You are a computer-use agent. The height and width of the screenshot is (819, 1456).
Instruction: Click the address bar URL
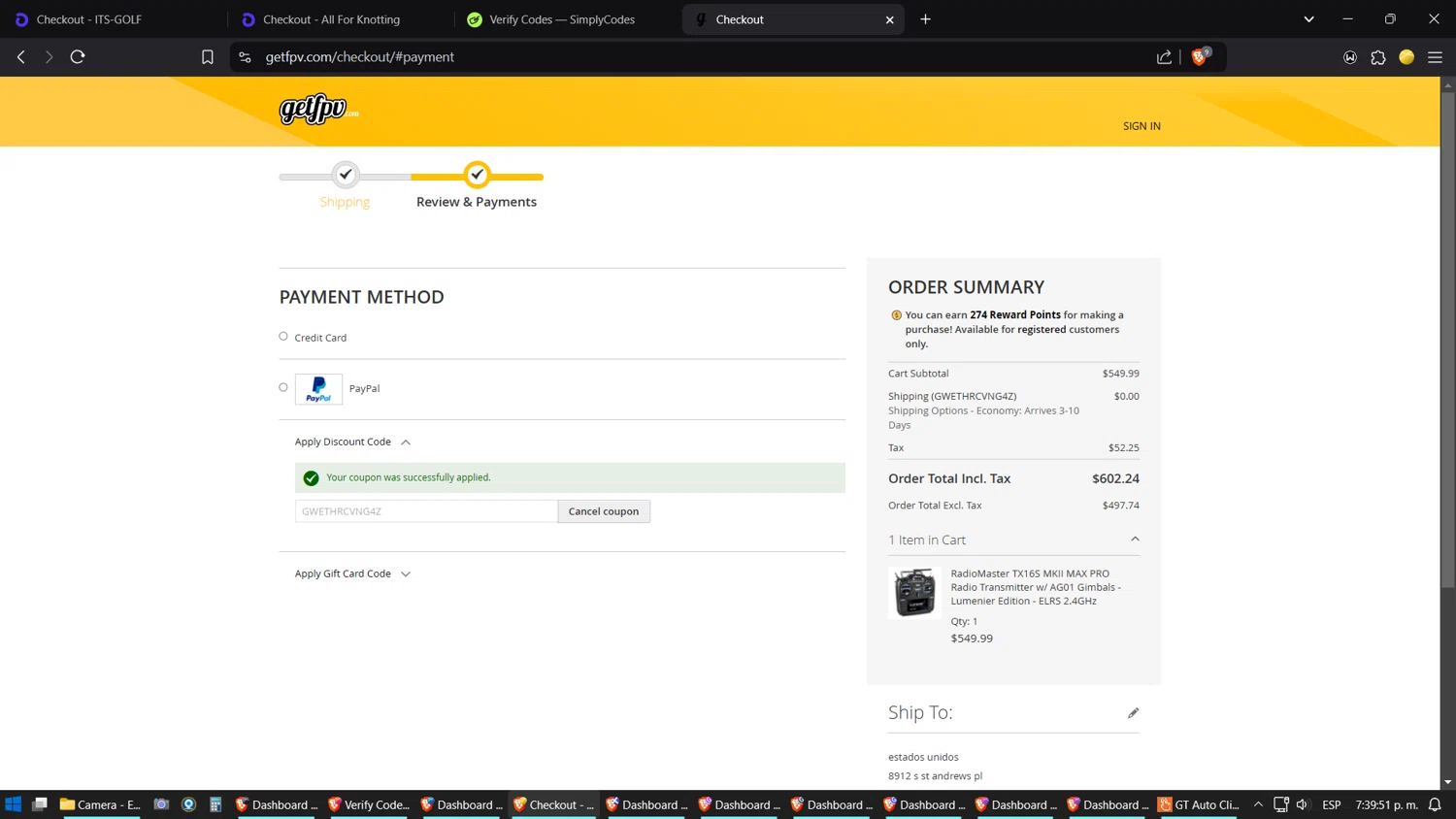(360, 57)
